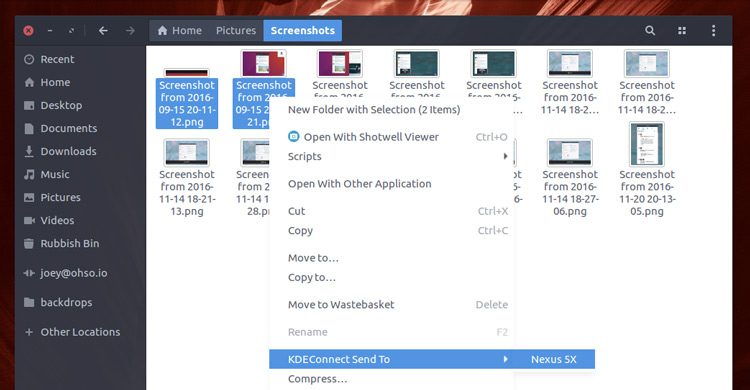Click file name 'Screenshot from 2016-11-20 20-13-05.png'
The width and height of the screenshot is (750, 390).
tap(647, 193)
